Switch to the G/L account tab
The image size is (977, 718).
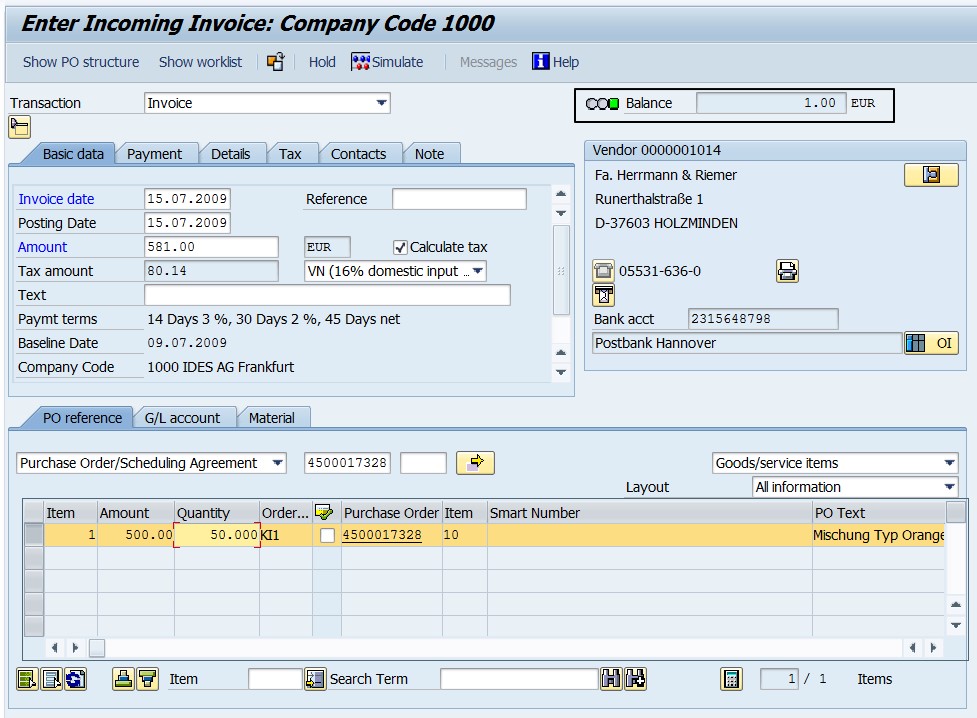click(182, 418)
